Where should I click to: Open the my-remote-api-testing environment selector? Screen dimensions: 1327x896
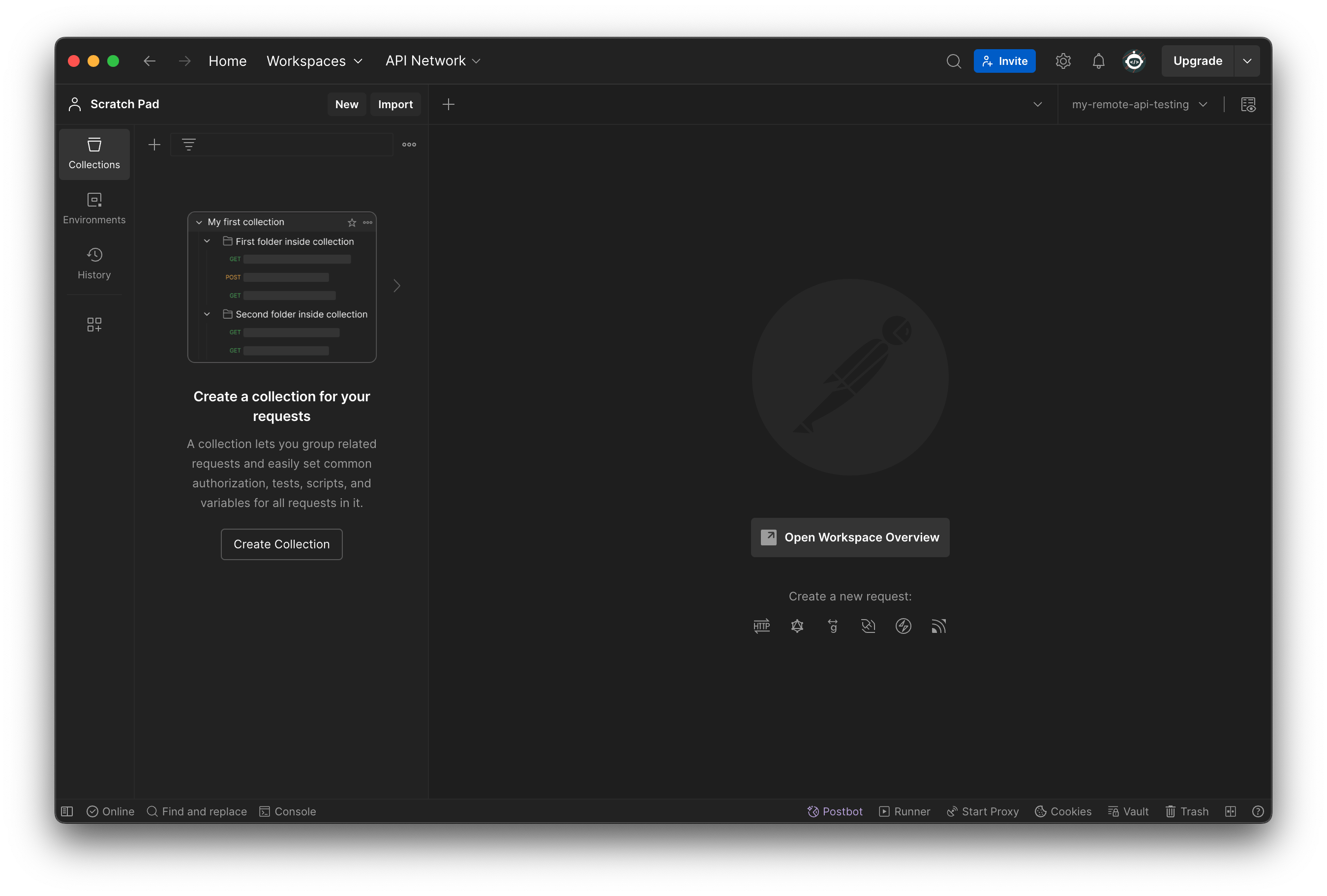click(x=1139, y=104)
